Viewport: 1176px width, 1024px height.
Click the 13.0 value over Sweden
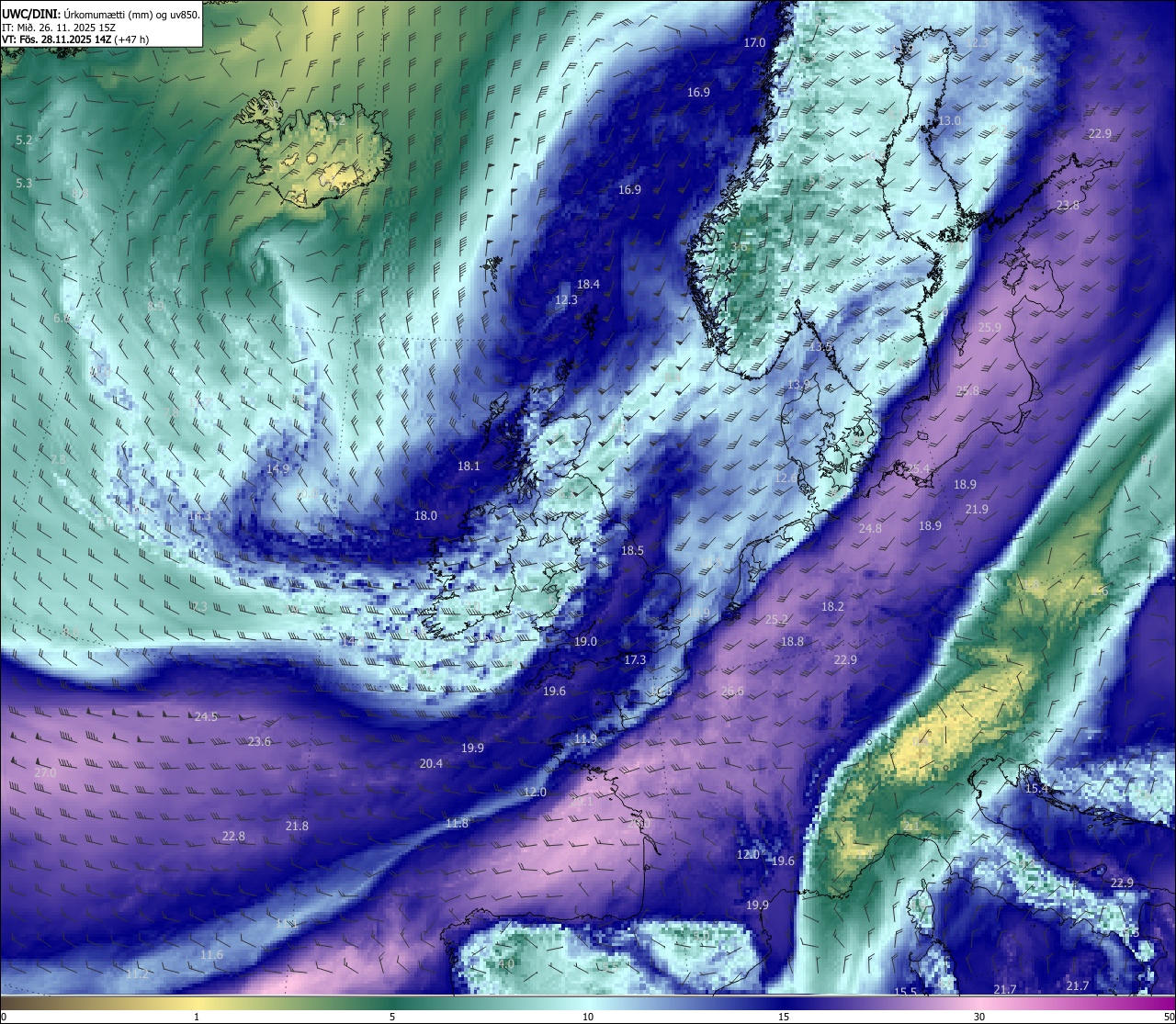(x=949, y=120)
